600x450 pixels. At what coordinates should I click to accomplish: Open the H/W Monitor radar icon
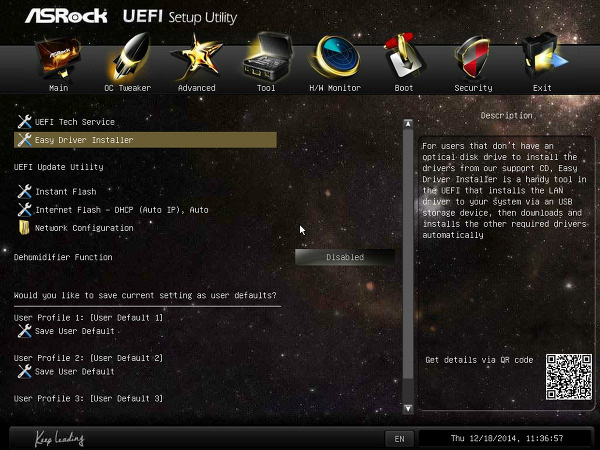pos(335,57)
